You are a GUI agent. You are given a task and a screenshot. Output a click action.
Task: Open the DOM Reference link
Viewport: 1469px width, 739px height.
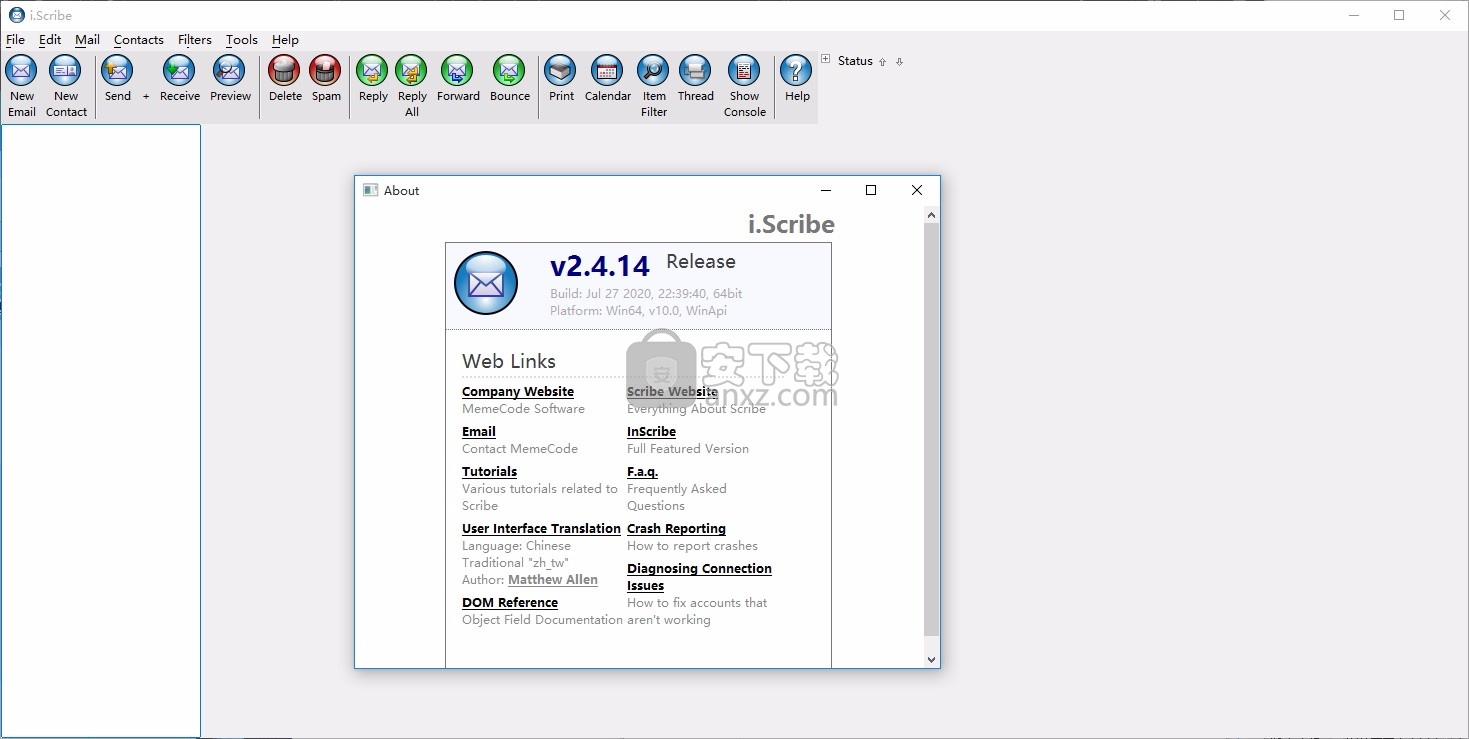(510, 603)
